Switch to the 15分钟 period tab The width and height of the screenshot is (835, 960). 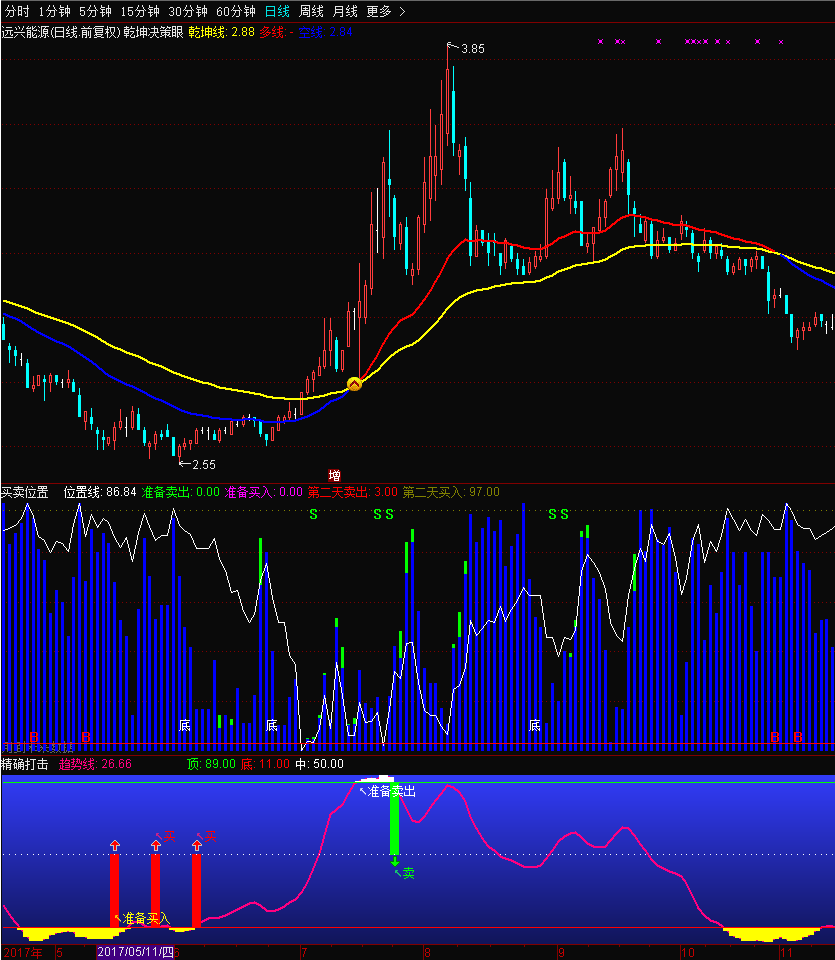[140, 11]
